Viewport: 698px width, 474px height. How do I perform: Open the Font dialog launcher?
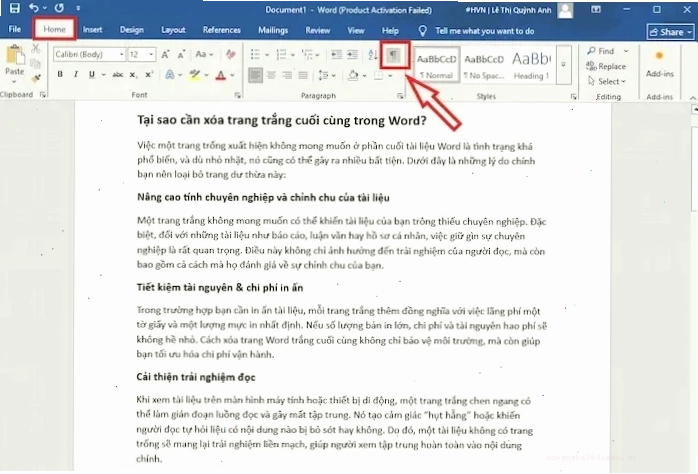tap(238, 95)
